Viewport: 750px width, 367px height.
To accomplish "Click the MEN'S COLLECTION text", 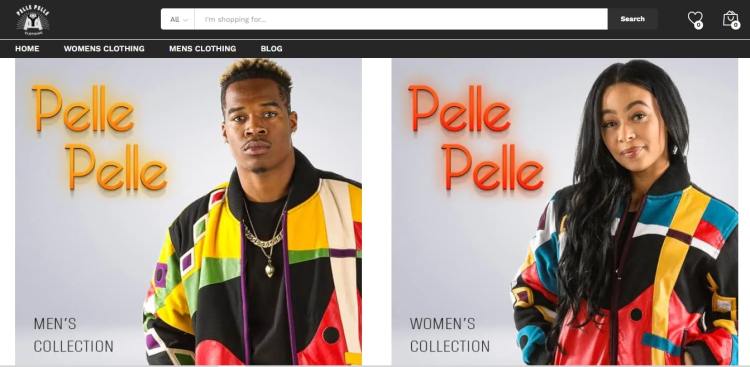I will pos(73,334).
